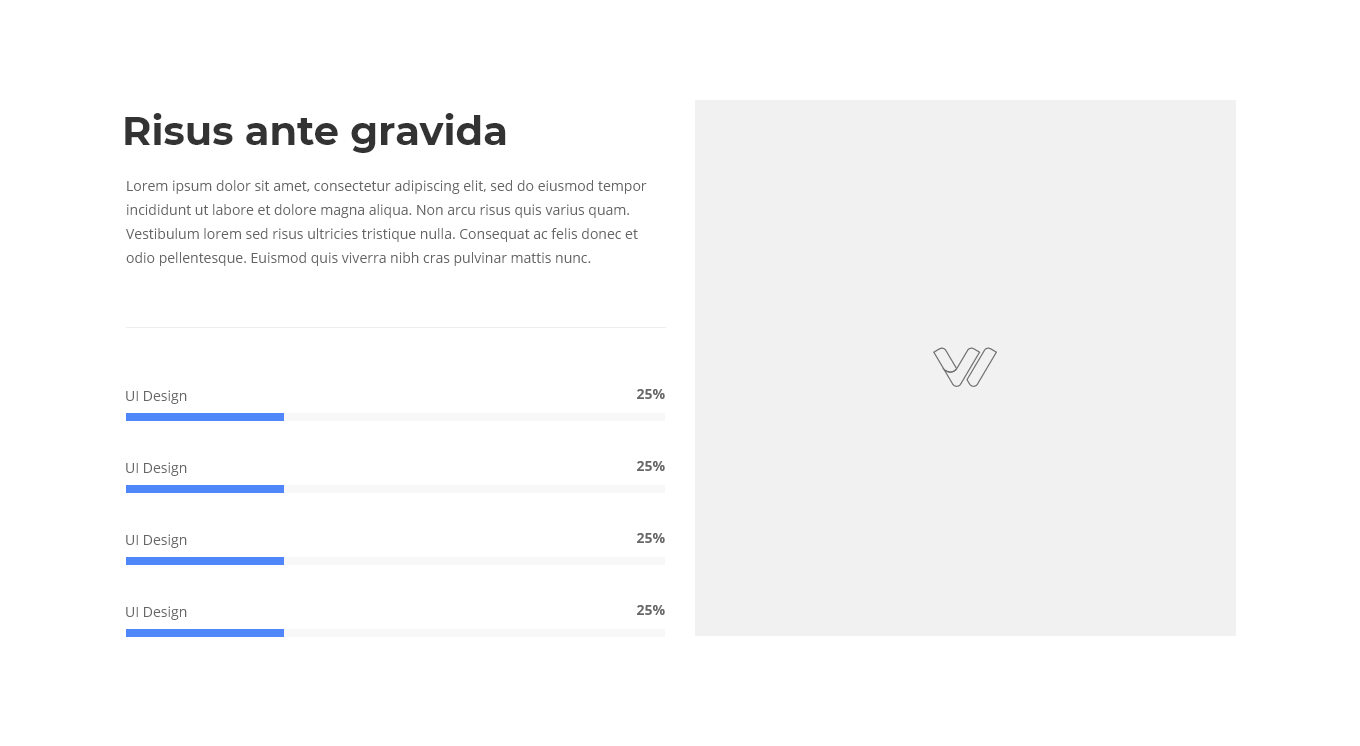Click the "Risus ante gravida" heading
Viewport: 1360px width, 746px height.
314,131
